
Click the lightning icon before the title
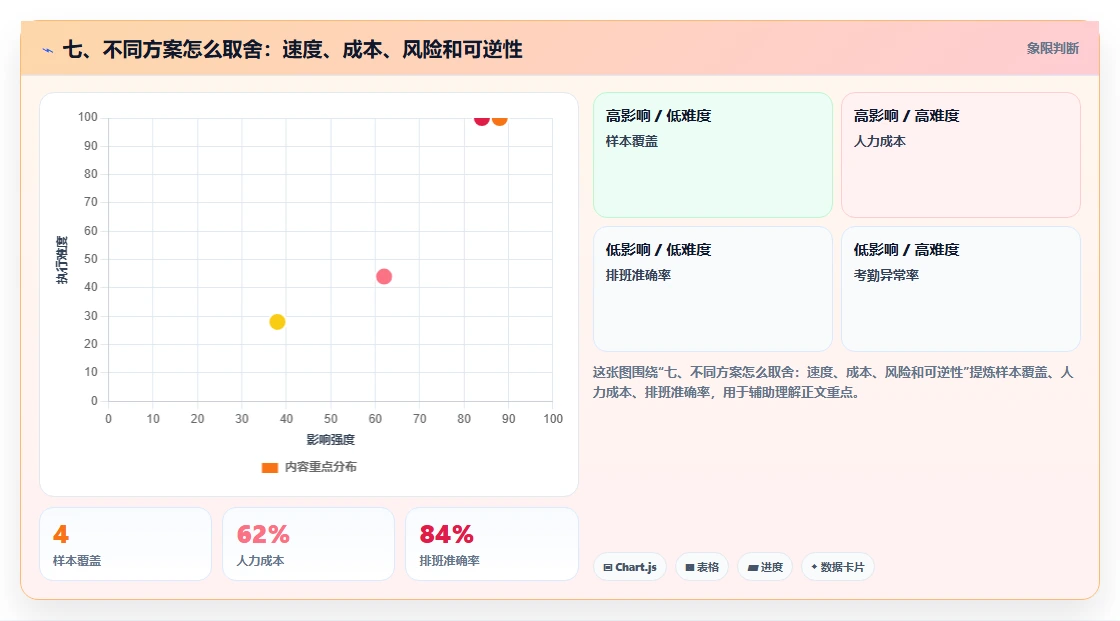[x=48, y=50]
